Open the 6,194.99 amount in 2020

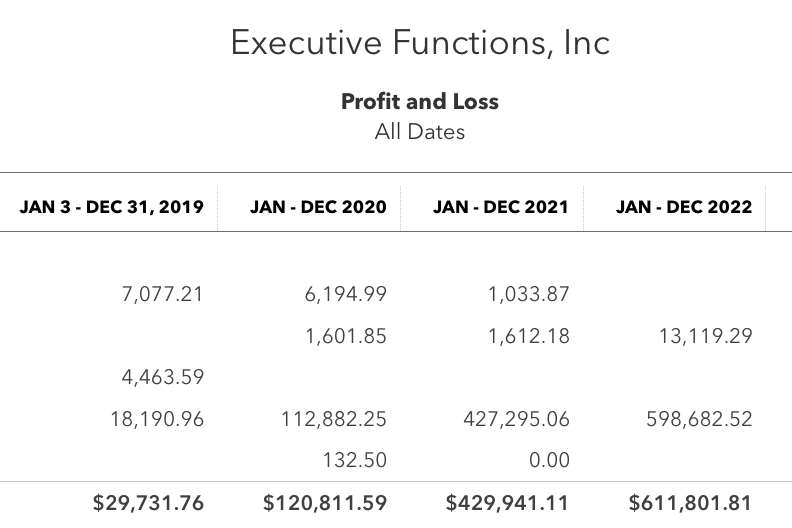click(345, 294)
